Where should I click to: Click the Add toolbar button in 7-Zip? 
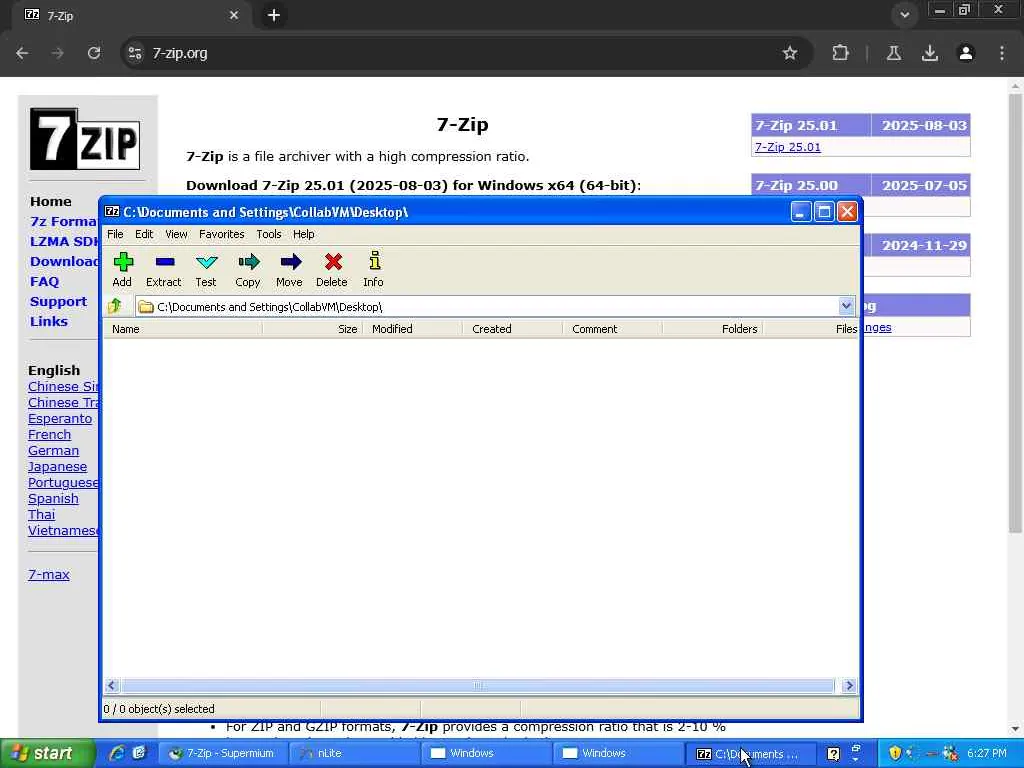(x=122, y=270)
